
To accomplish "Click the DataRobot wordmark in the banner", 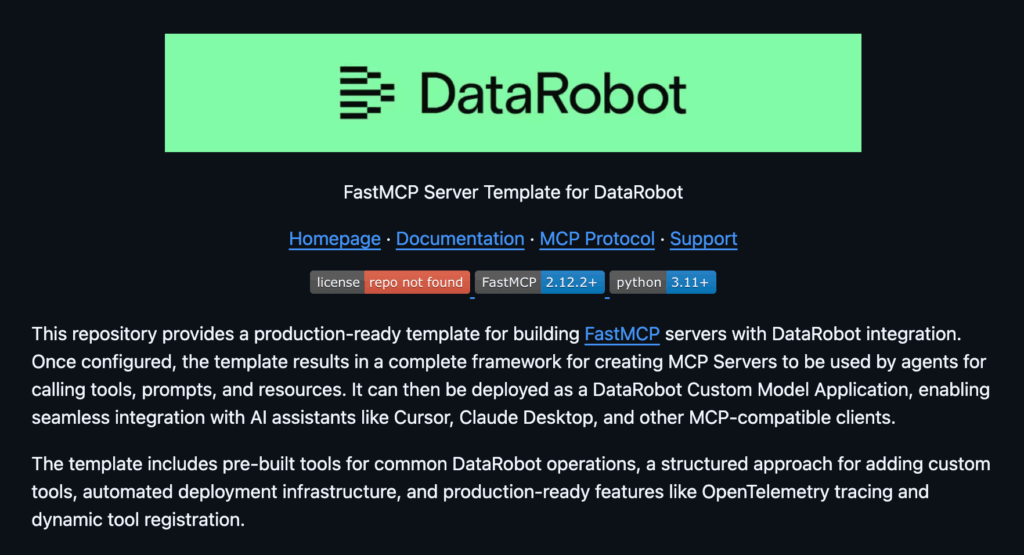I will 553,93.
